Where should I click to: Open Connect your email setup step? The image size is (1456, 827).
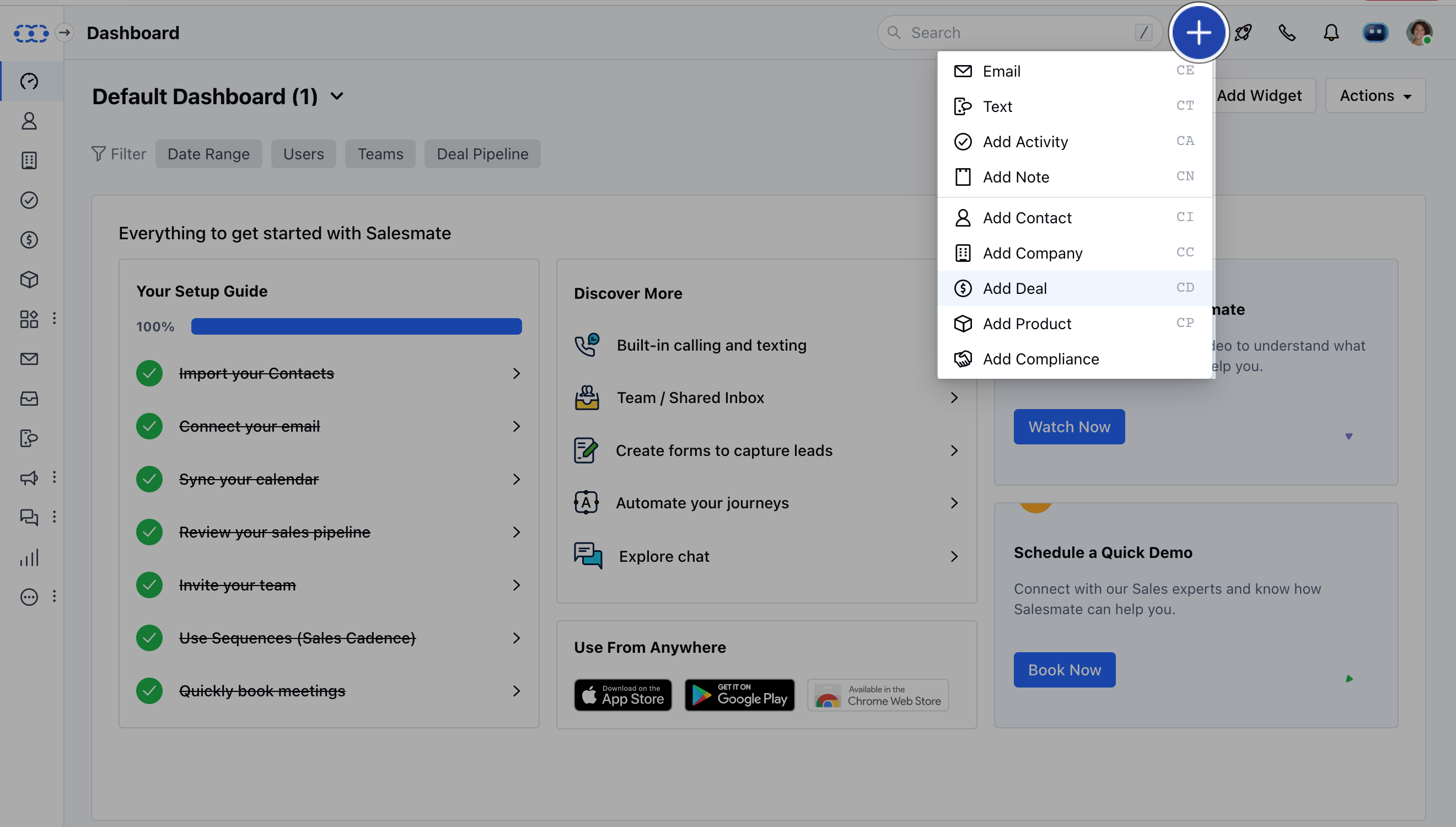point(329,427)
